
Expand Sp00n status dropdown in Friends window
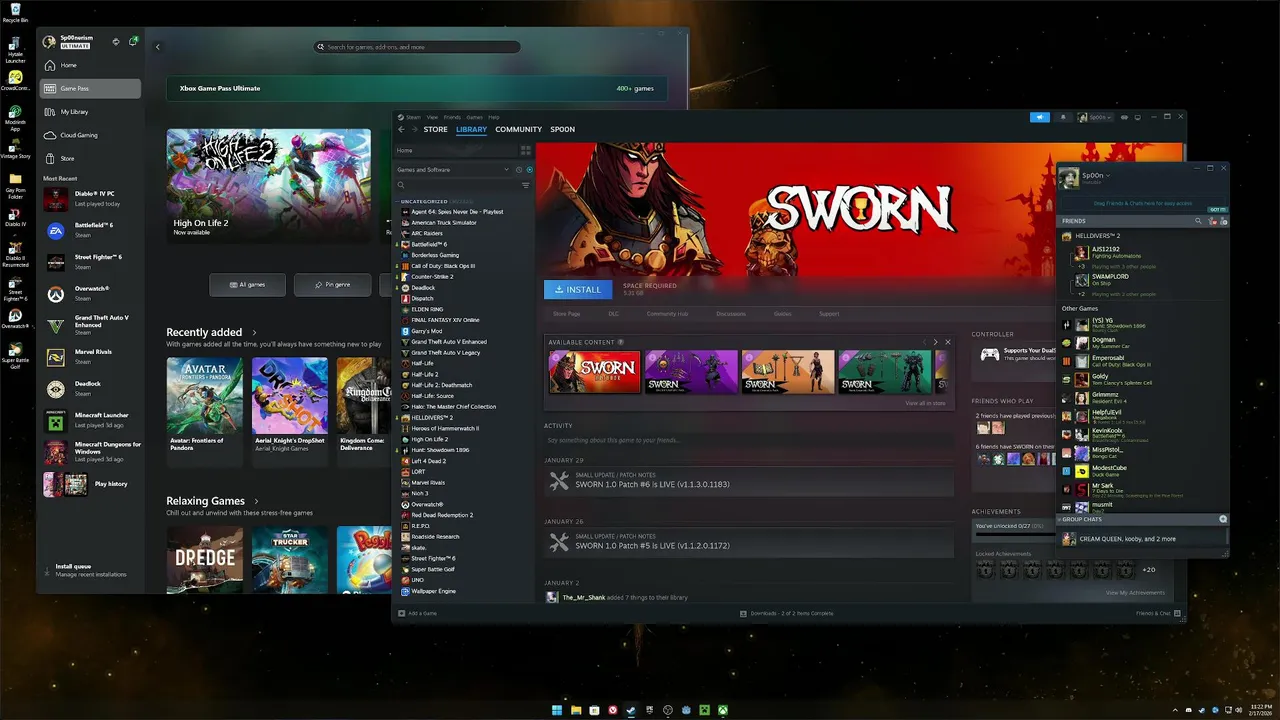click(1108, 175)
